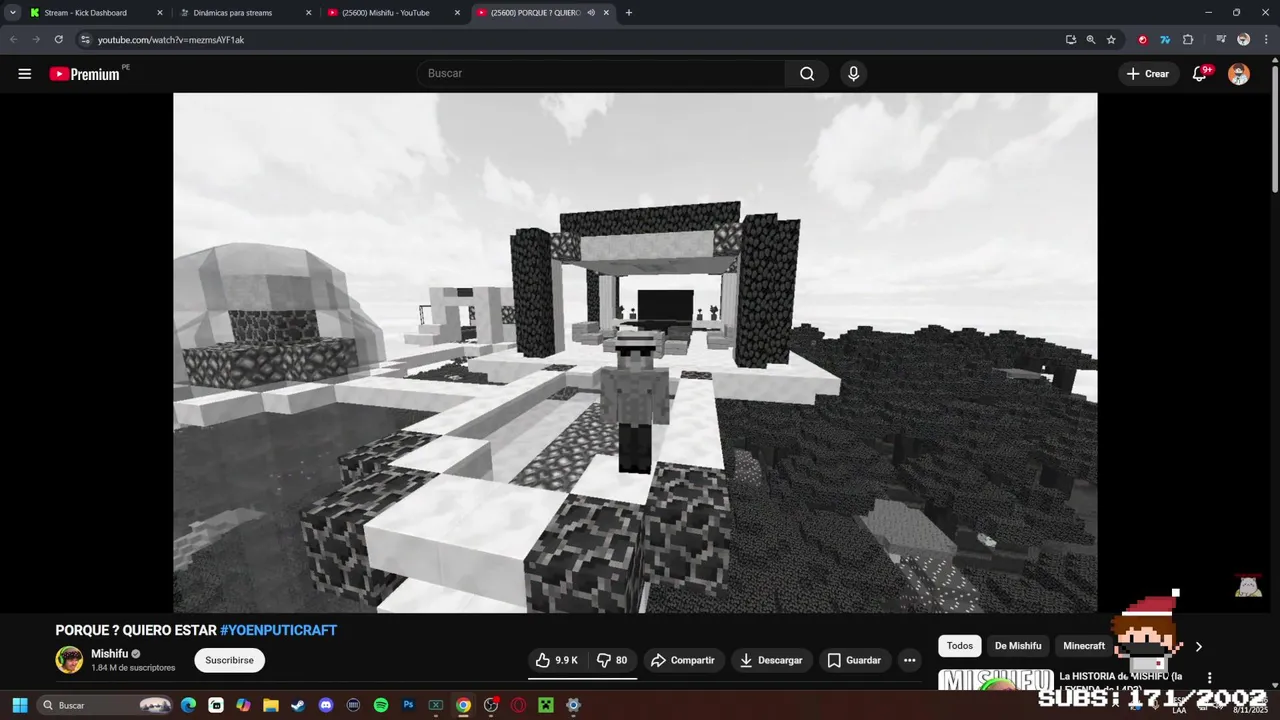Launch Photoshop from the taskbar
This screenshot has height=720, width=1280.
click(x=408, y=705)
